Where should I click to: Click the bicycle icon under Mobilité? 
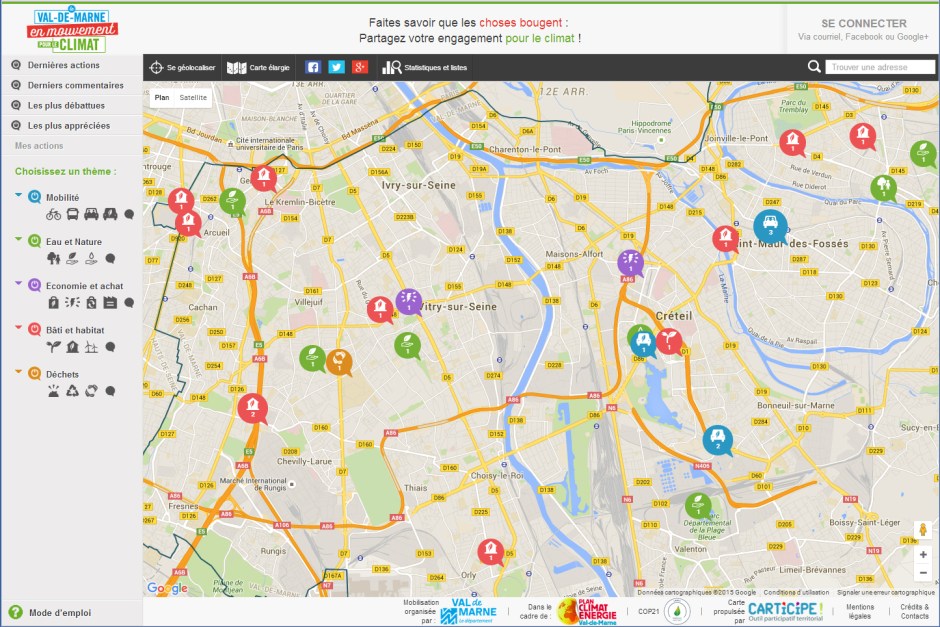[x=54, y=214]
